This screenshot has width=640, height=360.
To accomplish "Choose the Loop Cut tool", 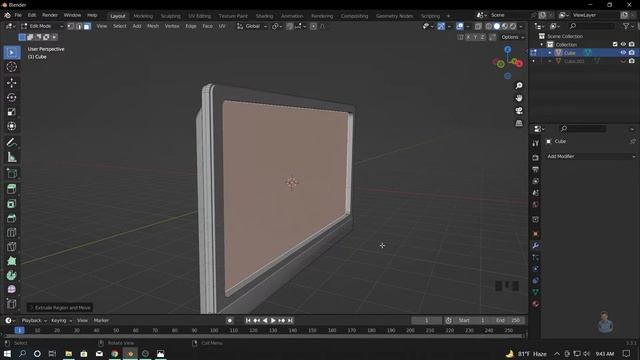I will [x=11, y=232].
